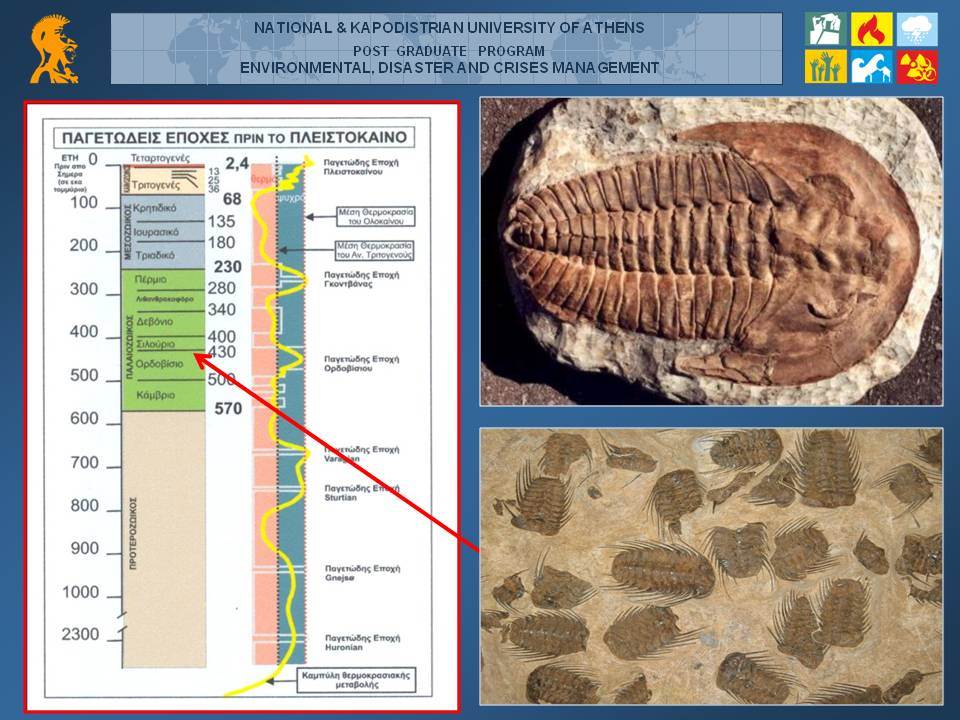The width and height of the screenshot is (960, 720).
Task: Click the 340 boundary value
Action: pos(221,309)
